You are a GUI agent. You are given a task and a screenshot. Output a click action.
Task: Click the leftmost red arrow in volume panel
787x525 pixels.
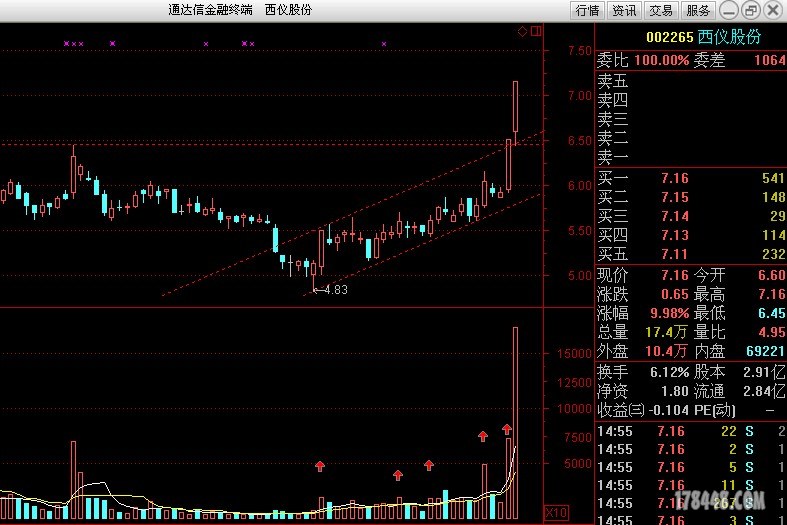320,465
